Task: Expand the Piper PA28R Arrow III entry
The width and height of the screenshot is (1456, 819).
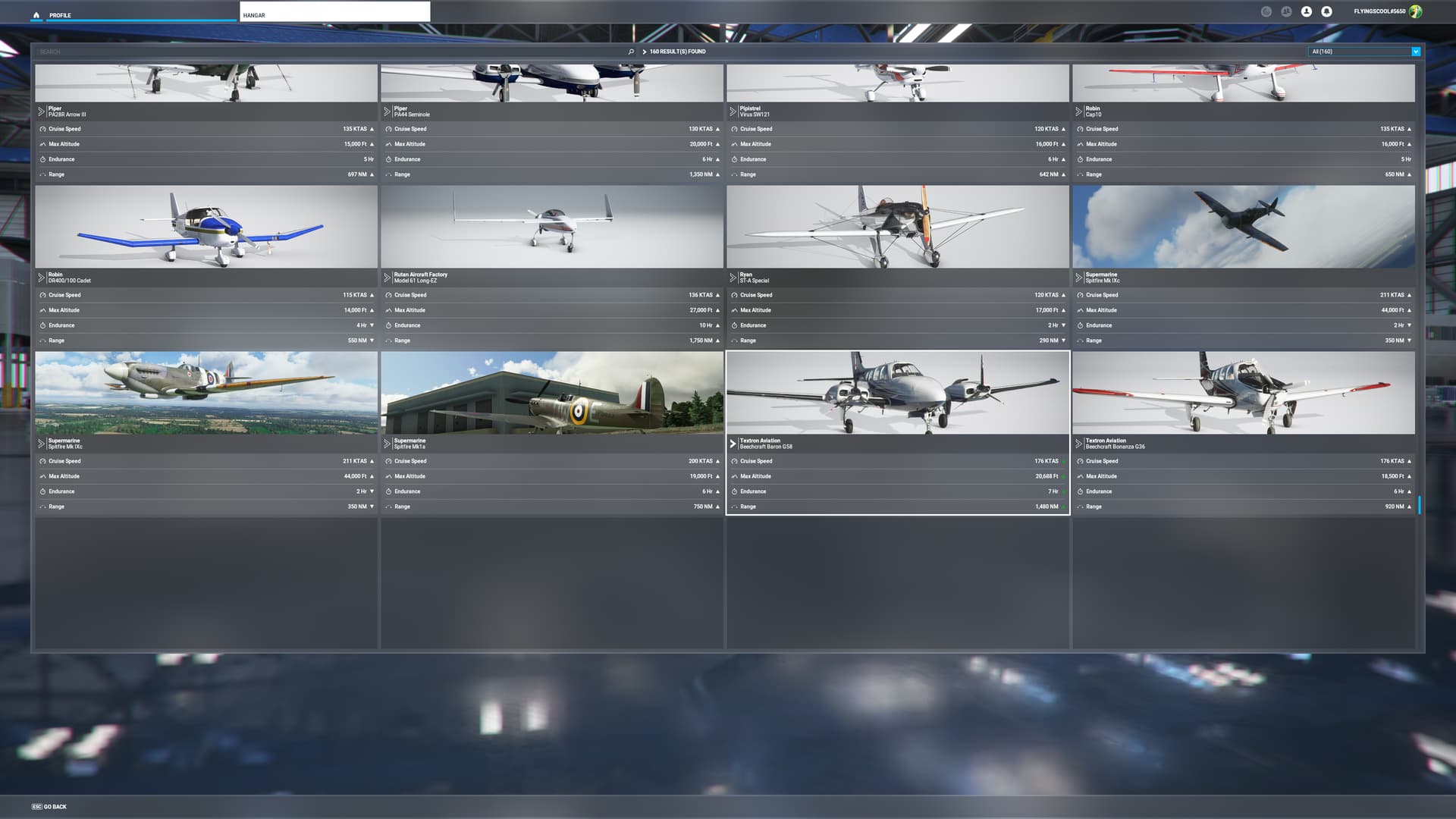Action: tap(42, 111)
